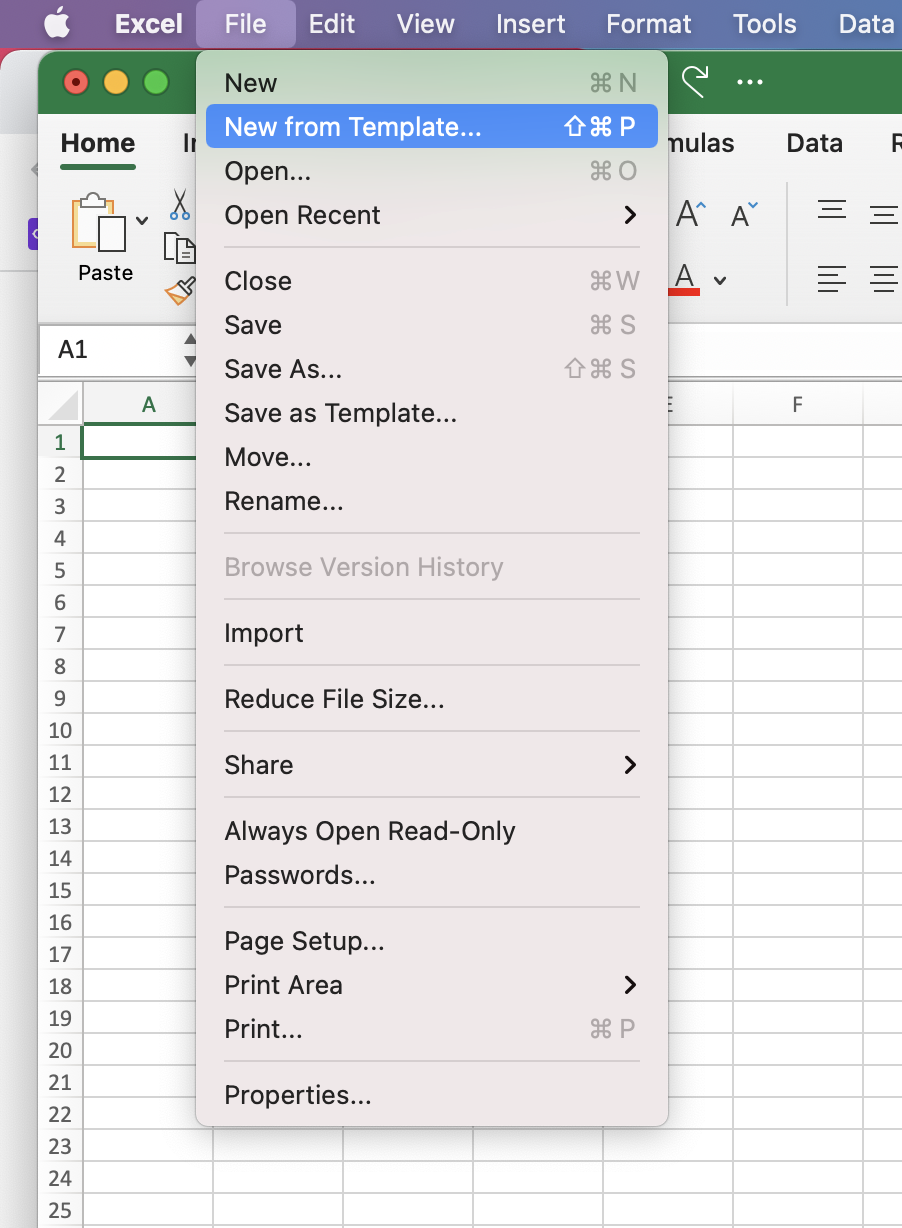The image size is (902, 1228).
Task: Open the Edit menu in menu bar
Action: coord(332,23)
